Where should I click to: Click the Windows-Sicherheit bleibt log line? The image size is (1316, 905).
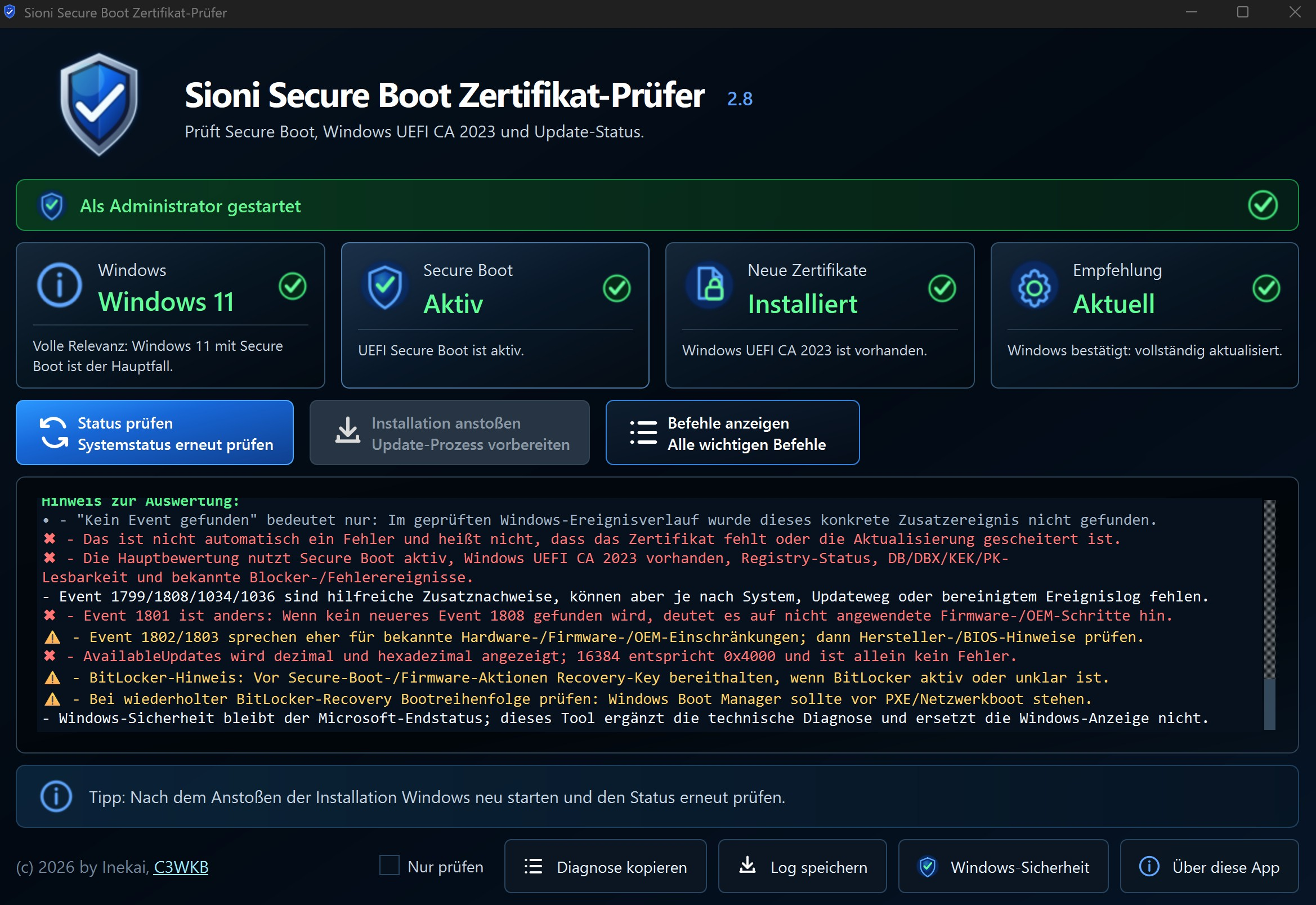pos(625,718)
